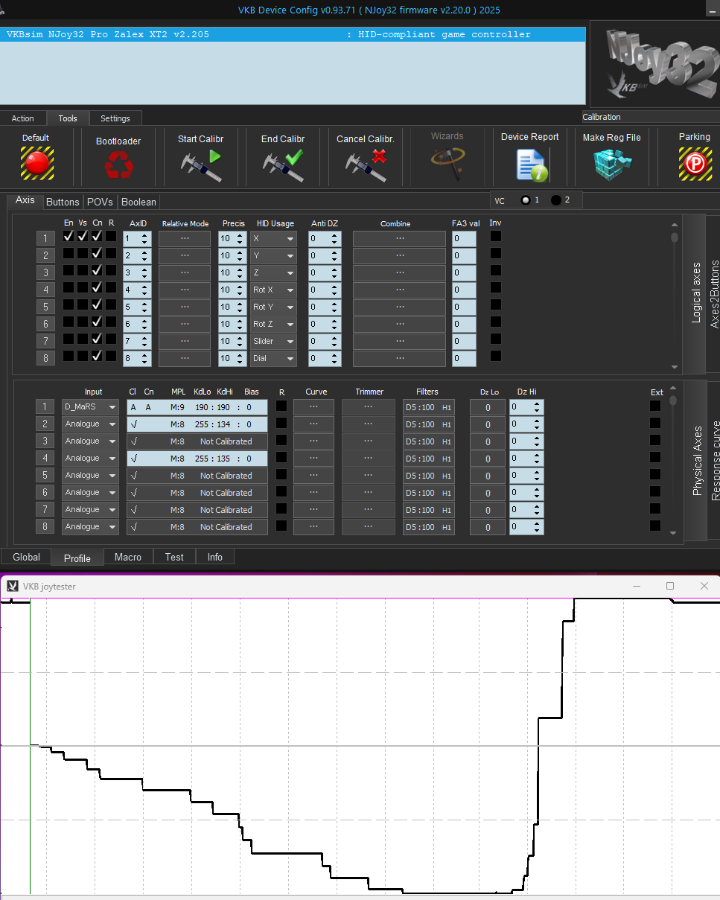The width and height of the screenshot is (720, 900).
Task: Click Curve button for physical axis 1
Action: tap(313, 407)
